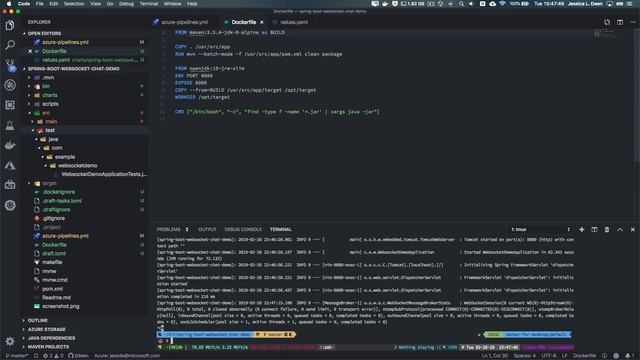Screen dimensions: 640x360
Task: Click GitHub jldeen status bar item
Action: click(x=78, y=356)
